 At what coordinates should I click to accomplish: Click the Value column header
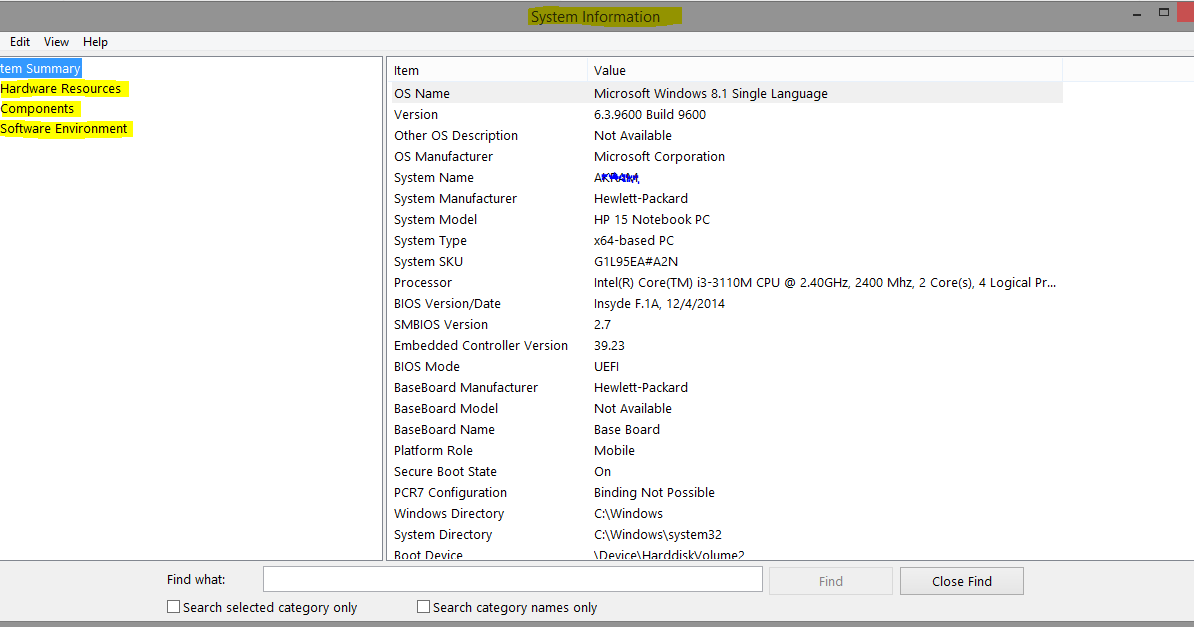click(x=825, y=70)
